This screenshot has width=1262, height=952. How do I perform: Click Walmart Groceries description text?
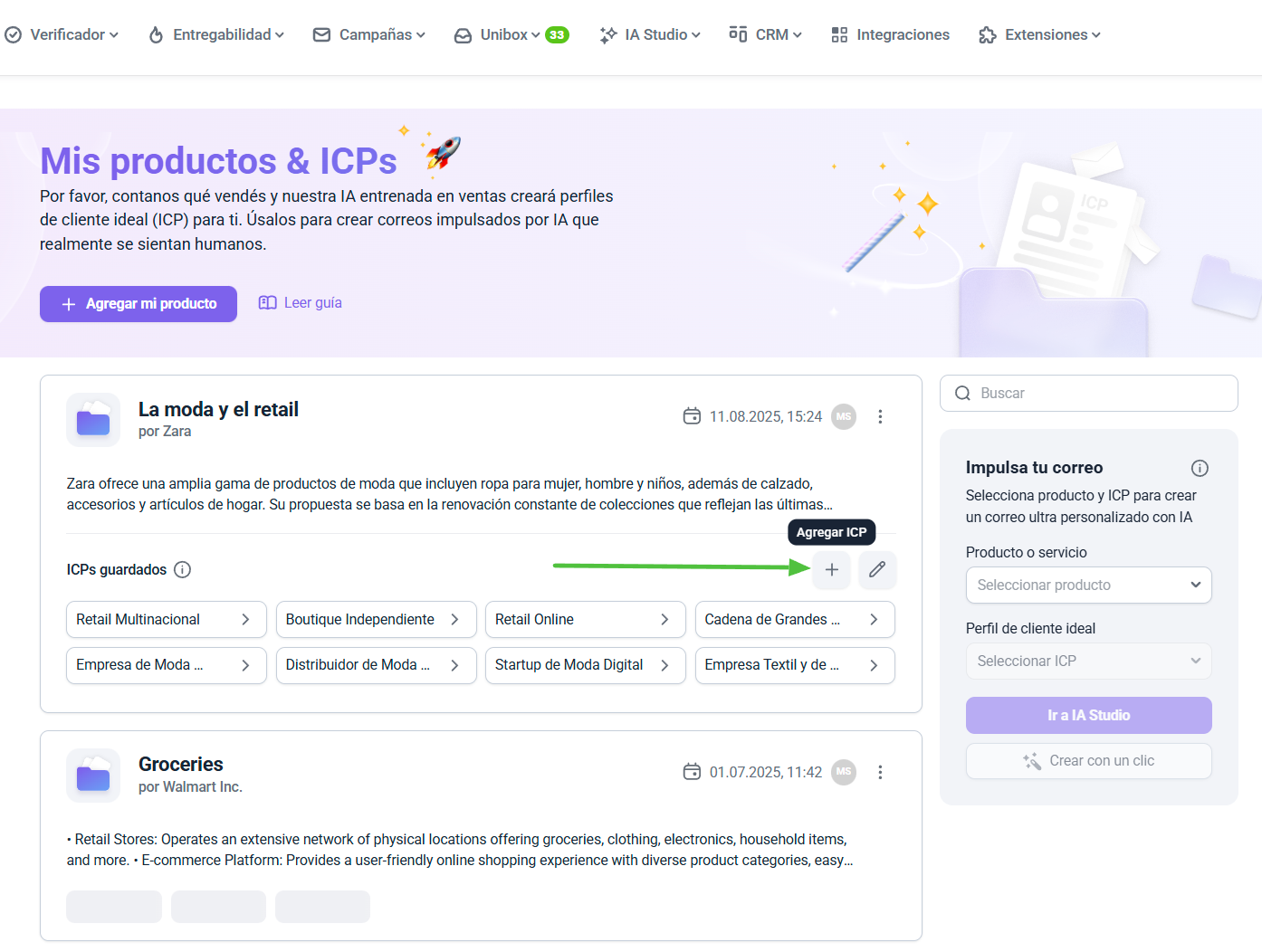point(460,850)
